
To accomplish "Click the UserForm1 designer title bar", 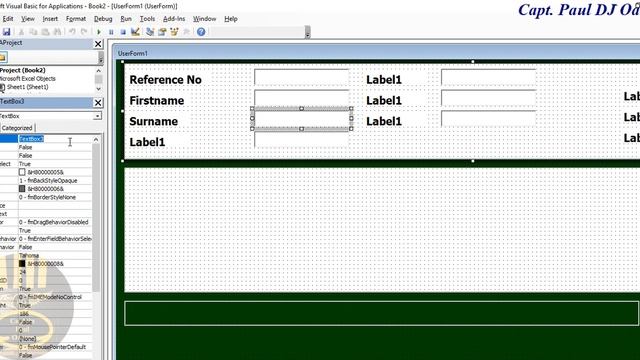I will point(376,53).
